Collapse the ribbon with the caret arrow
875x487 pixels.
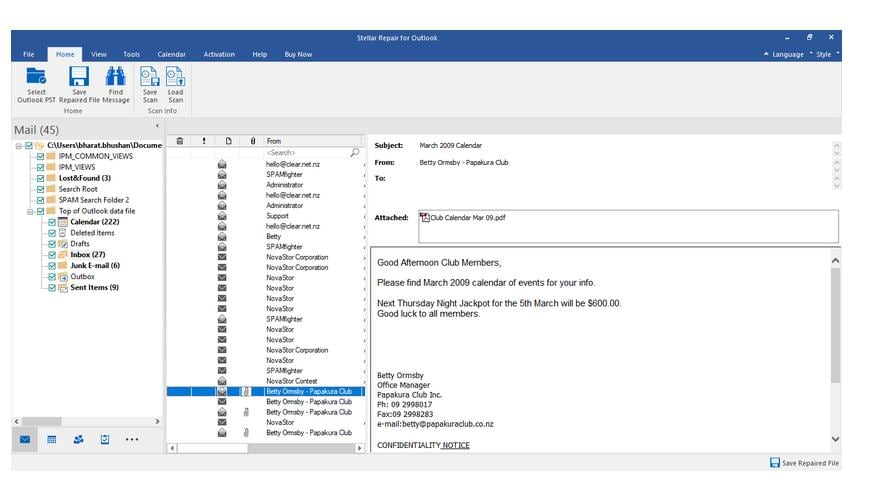tap(766, 54)
